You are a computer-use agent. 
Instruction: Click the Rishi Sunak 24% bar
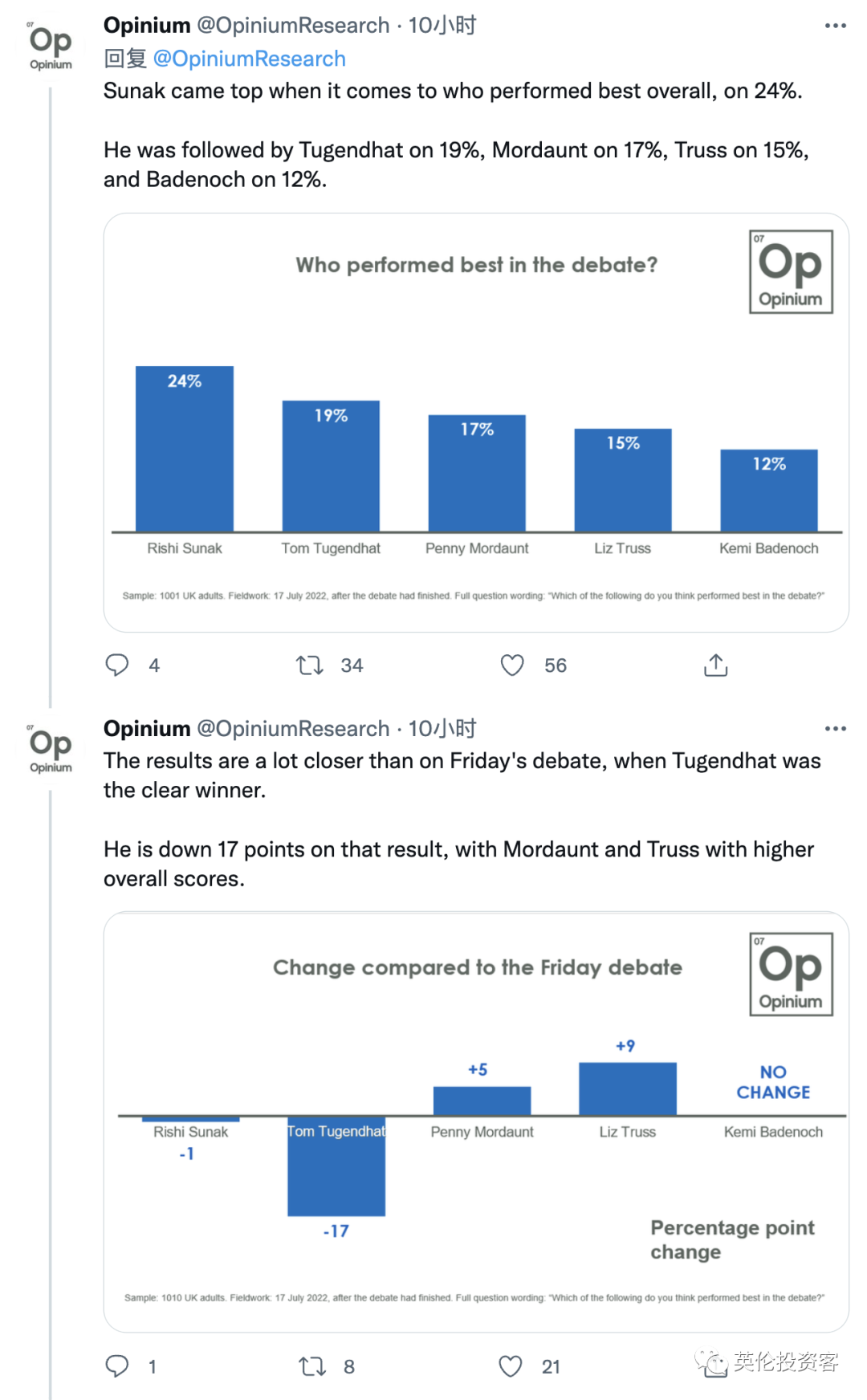point(185,450)
